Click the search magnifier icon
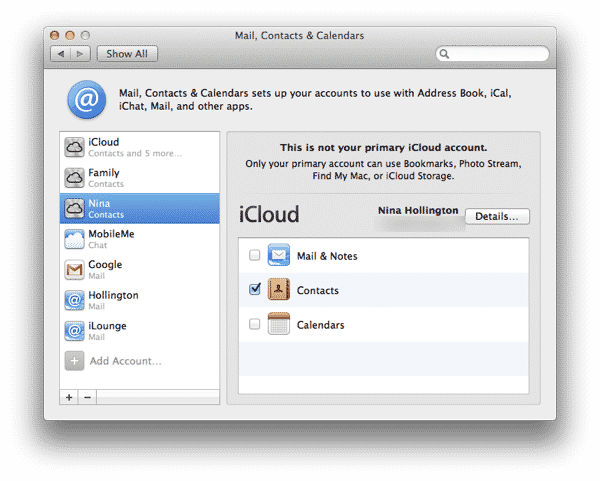The image size is (600, 481). coord(444,54)
